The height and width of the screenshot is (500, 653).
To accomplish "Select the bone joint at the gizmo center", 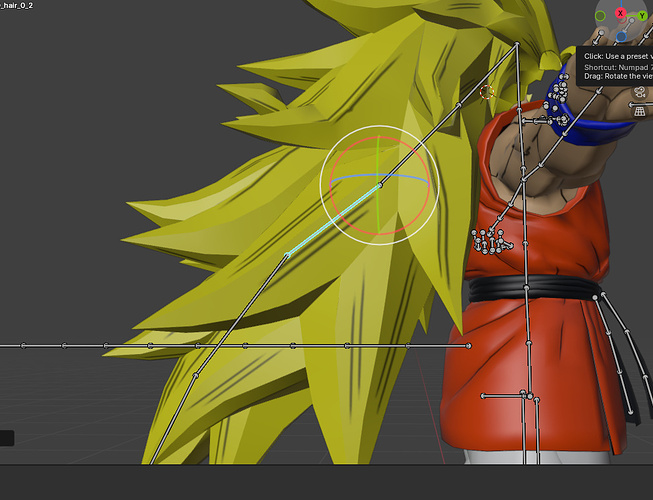I will (380, 185).
